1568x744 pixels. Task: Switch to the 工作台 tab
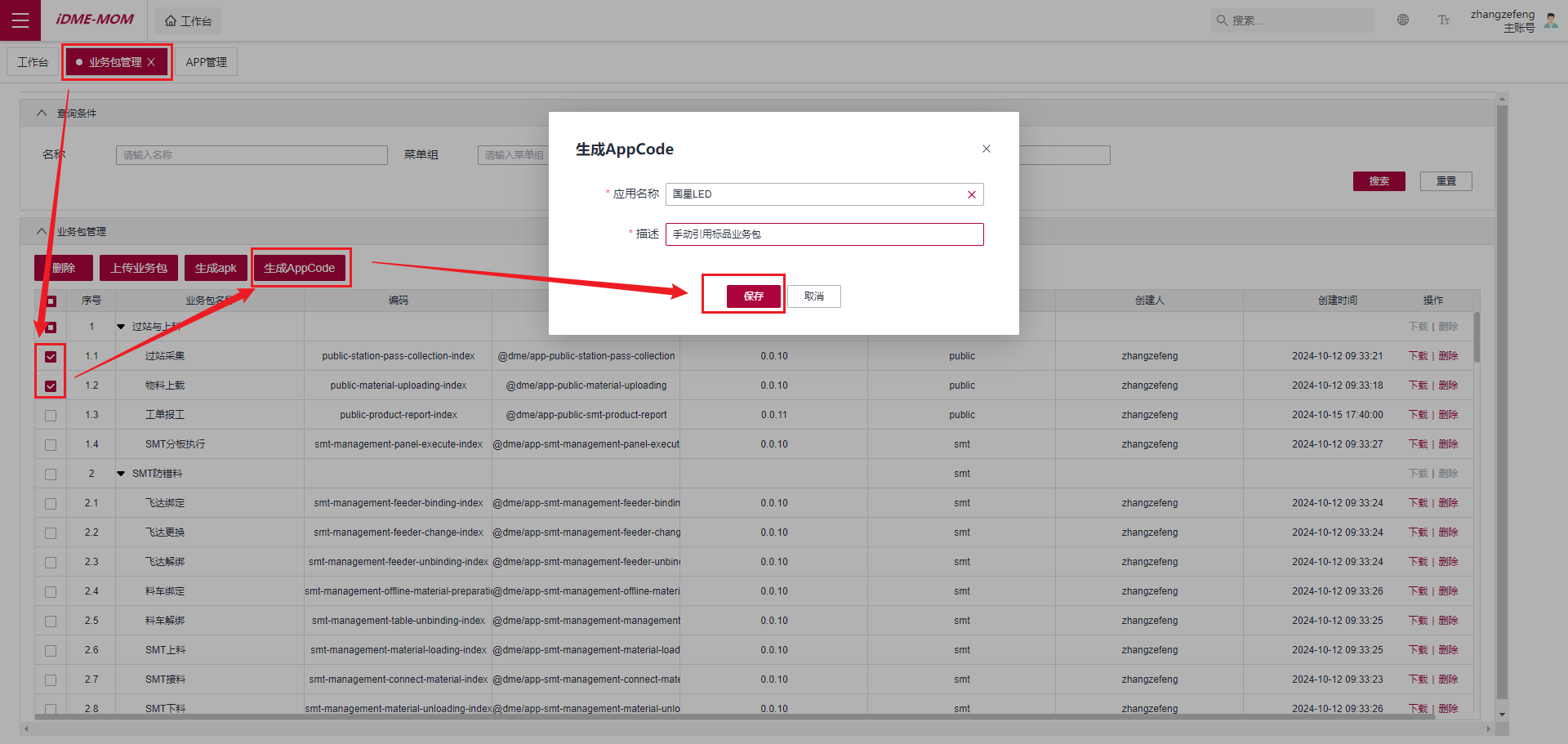click(33, 62)
